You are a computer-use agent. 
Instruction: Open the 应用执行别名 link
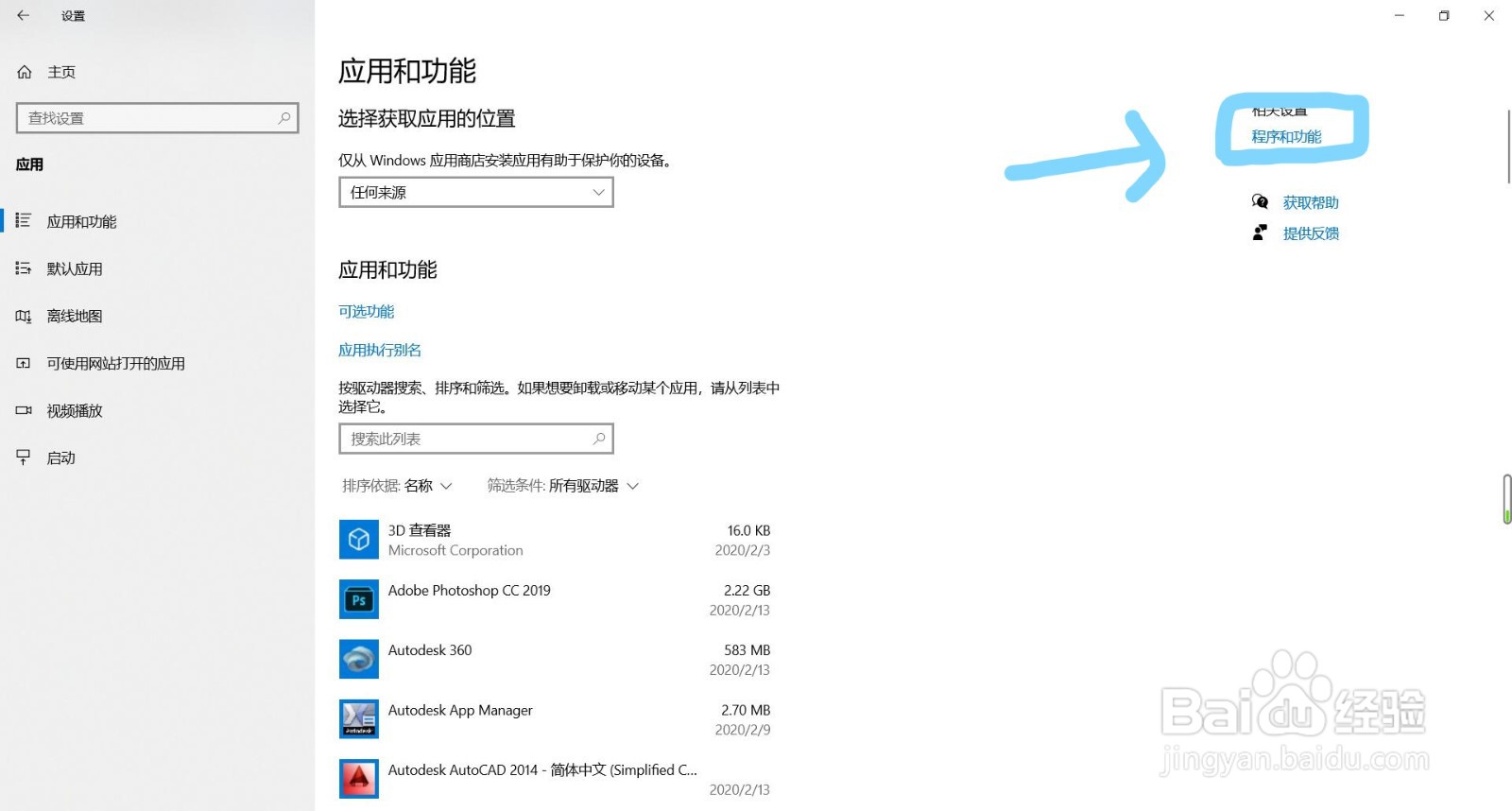click(380, 350)
